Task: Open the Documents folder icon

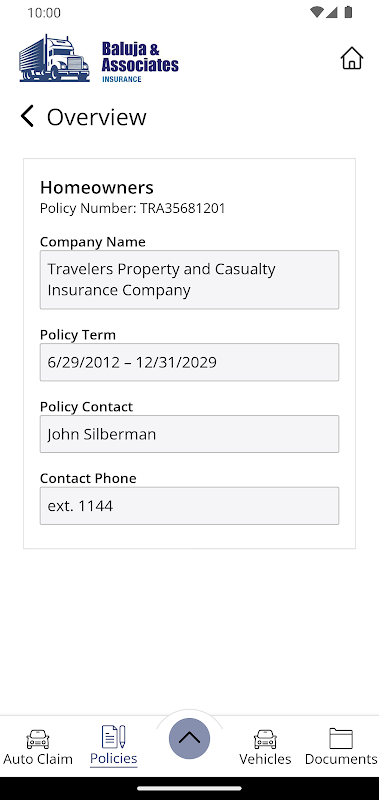Action: click(x=341, y=738)
